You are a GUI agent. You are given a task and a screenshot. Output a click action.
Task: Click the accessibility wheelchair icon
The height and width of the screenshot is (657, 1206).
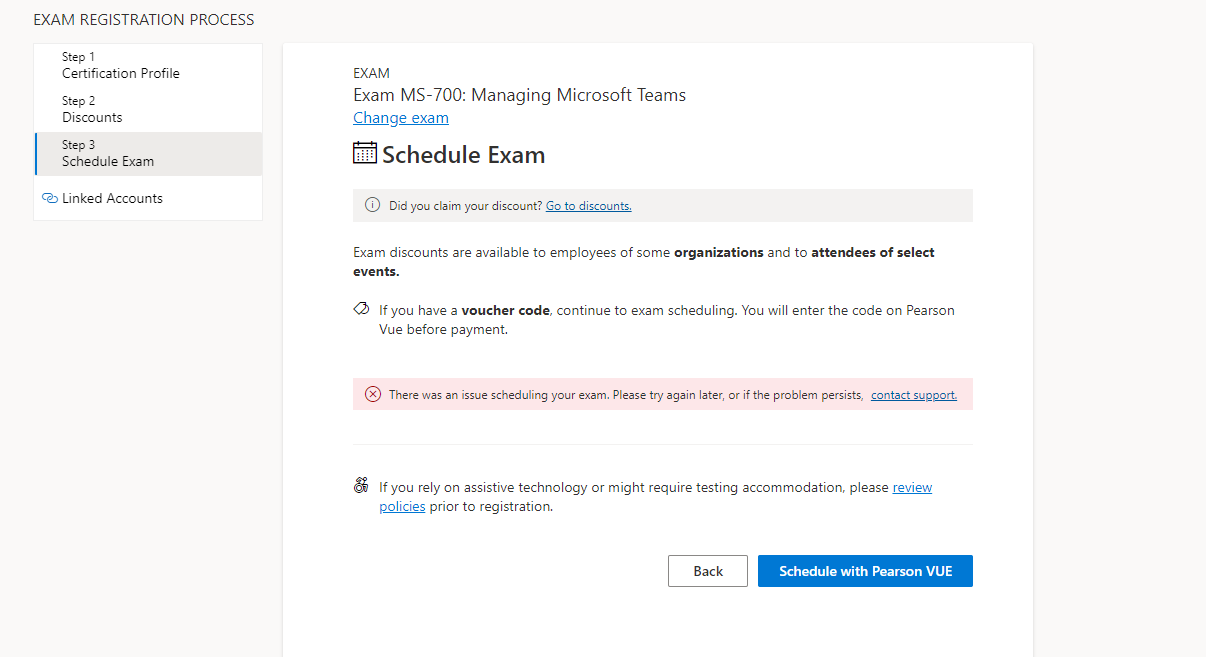point(361,486)
